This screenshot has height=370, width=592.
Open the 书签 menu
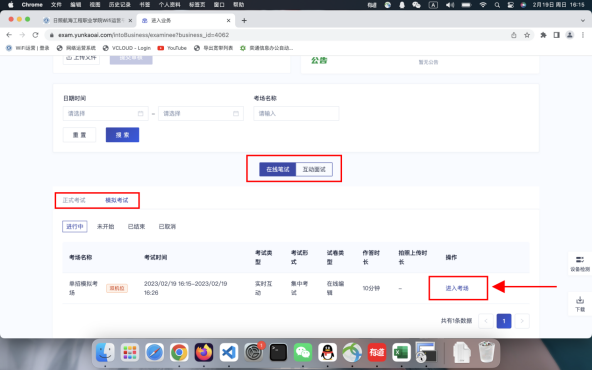click(x=145, y=5)
